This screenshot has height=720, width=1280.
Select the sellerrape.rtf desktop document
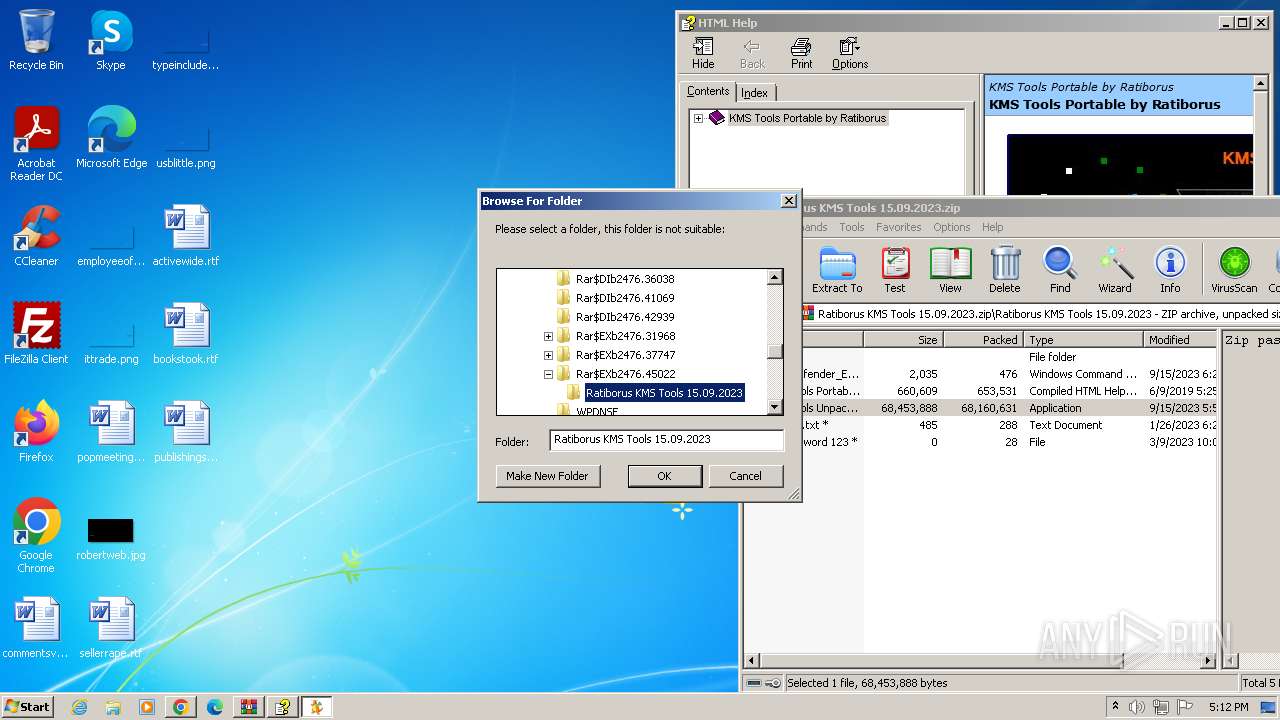[x=111, y=628]
